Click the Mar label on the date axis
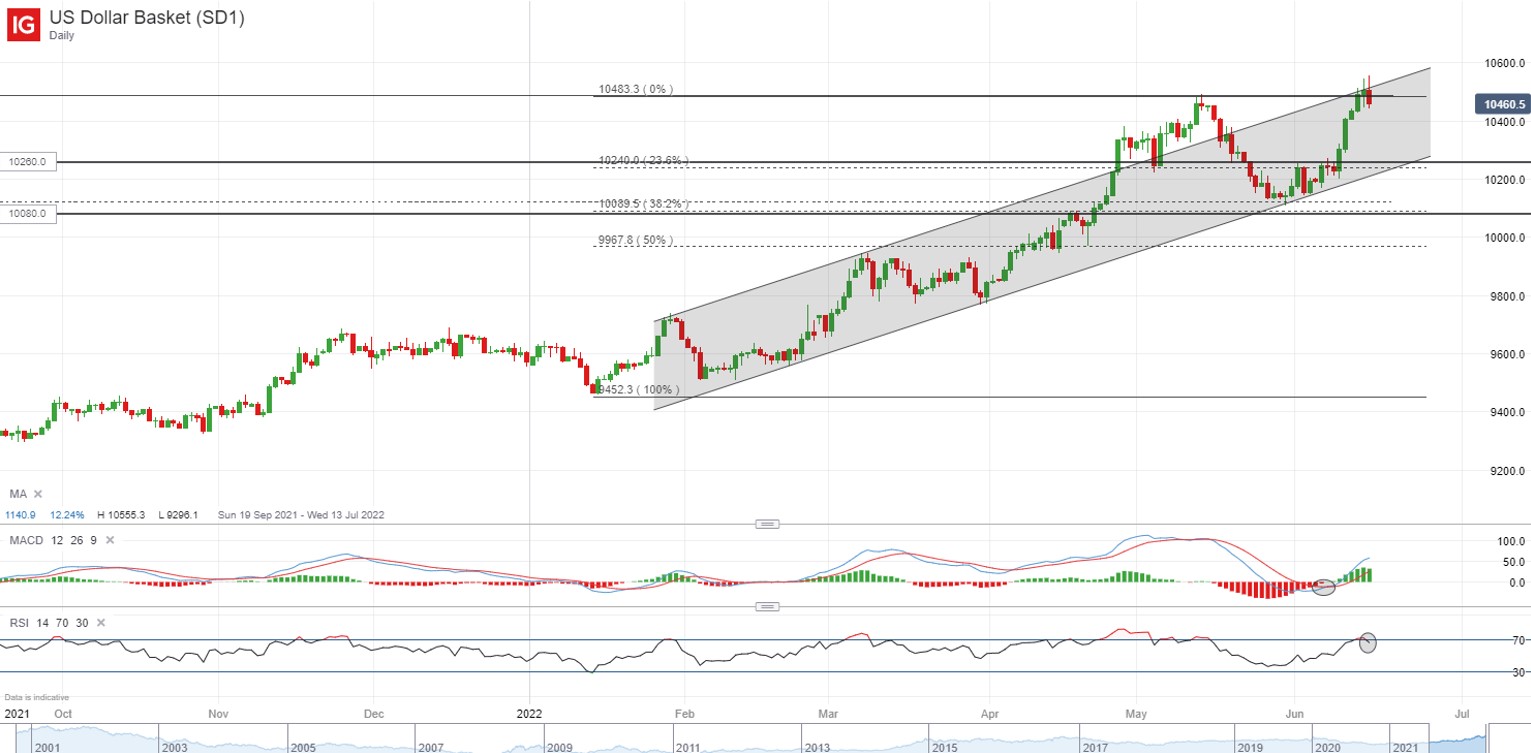The width and height of the screenshot is (1531, 753). (x=830, y=714)
